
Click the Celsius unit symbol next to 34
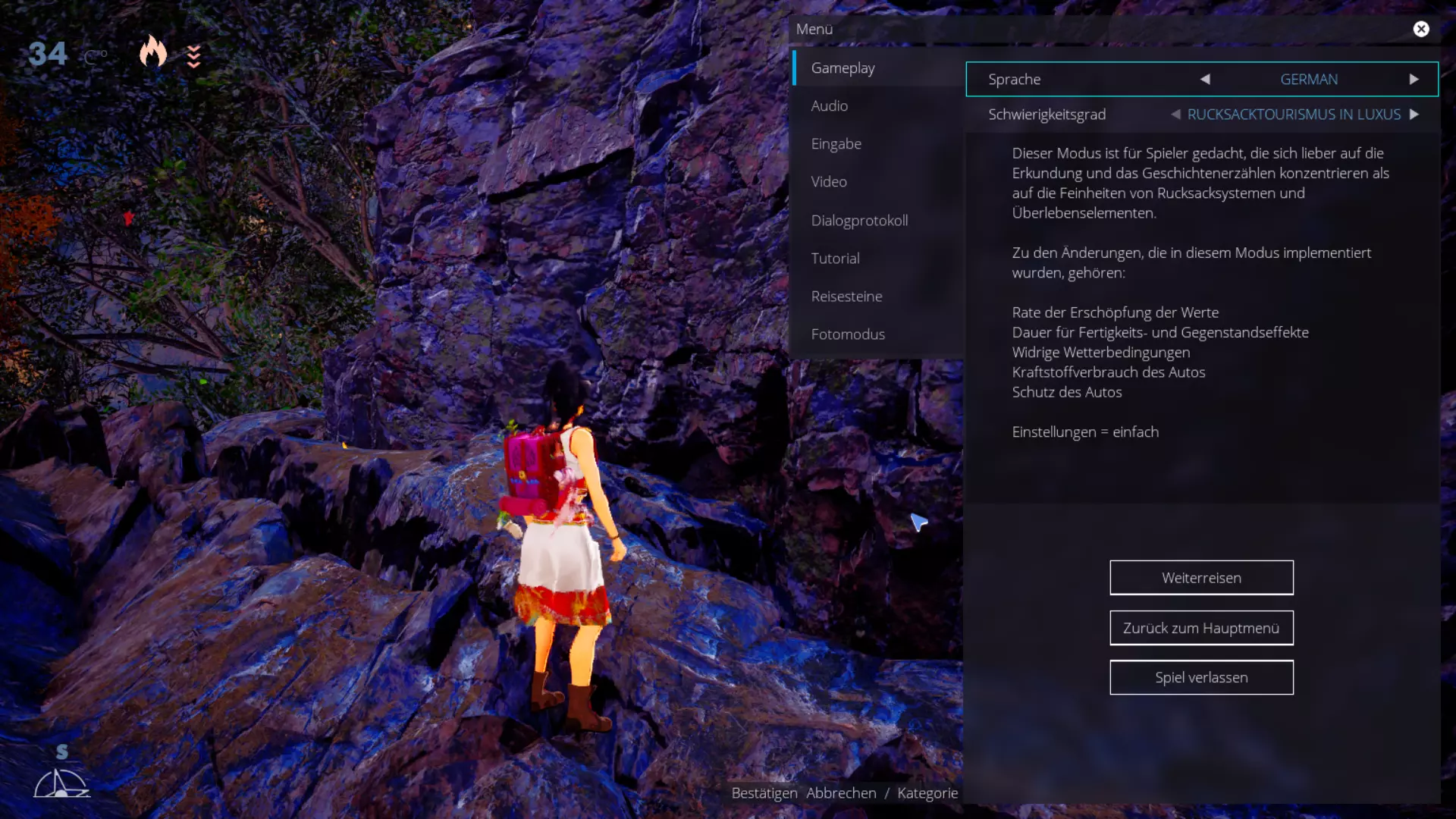pos(96,57)
